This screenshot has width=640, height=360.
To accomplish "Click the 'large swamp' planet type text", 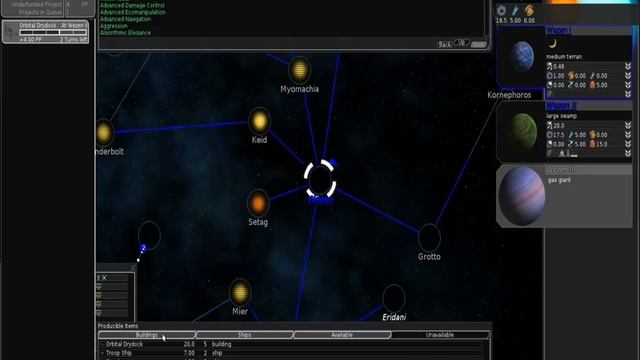I will (x=562, y=116).
